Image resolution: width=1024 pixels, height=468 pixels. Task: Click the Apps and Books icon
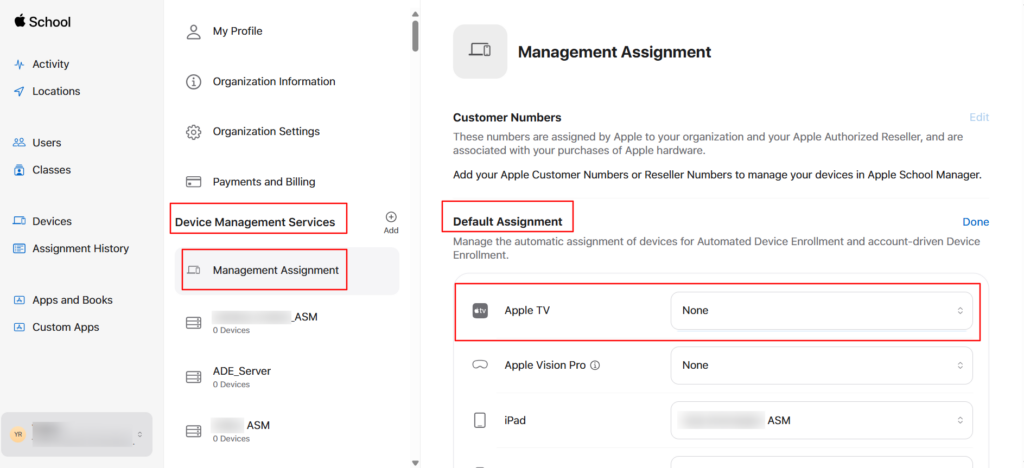pyautogui.click(x=19, y=300)
